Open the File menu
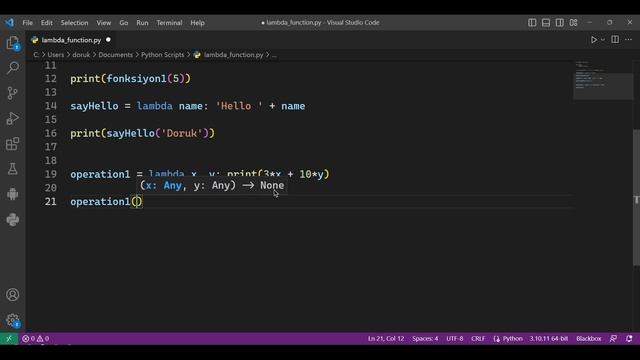The image size is (640, 360). click(27, 23)
